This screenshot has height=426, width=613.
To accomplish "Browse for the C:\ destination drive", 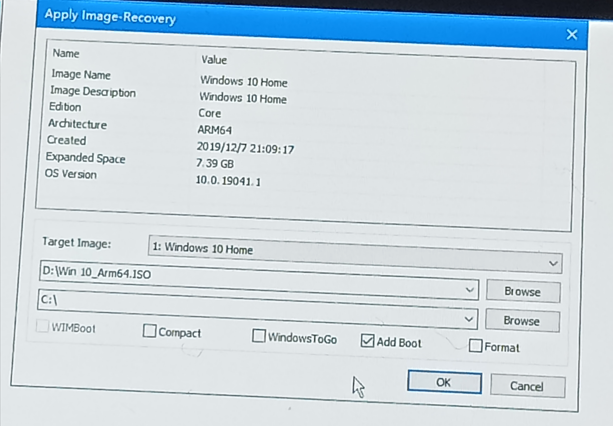I will pos(522,321).
